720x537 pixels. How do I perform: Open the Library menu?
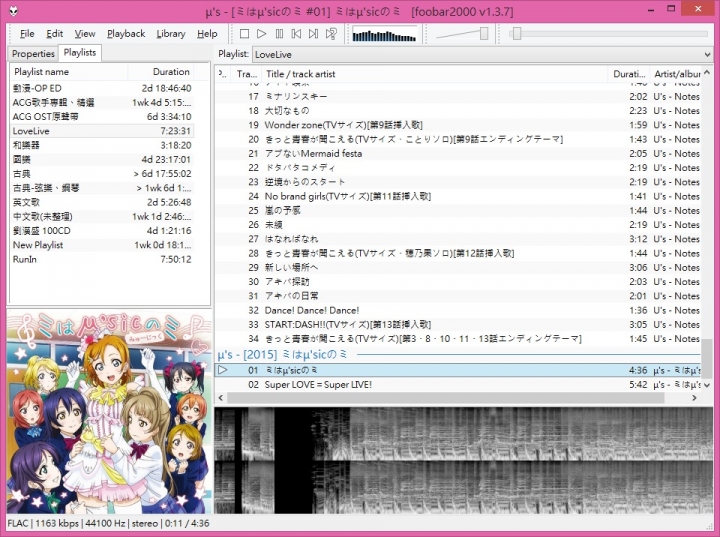(x=171, y=34)
